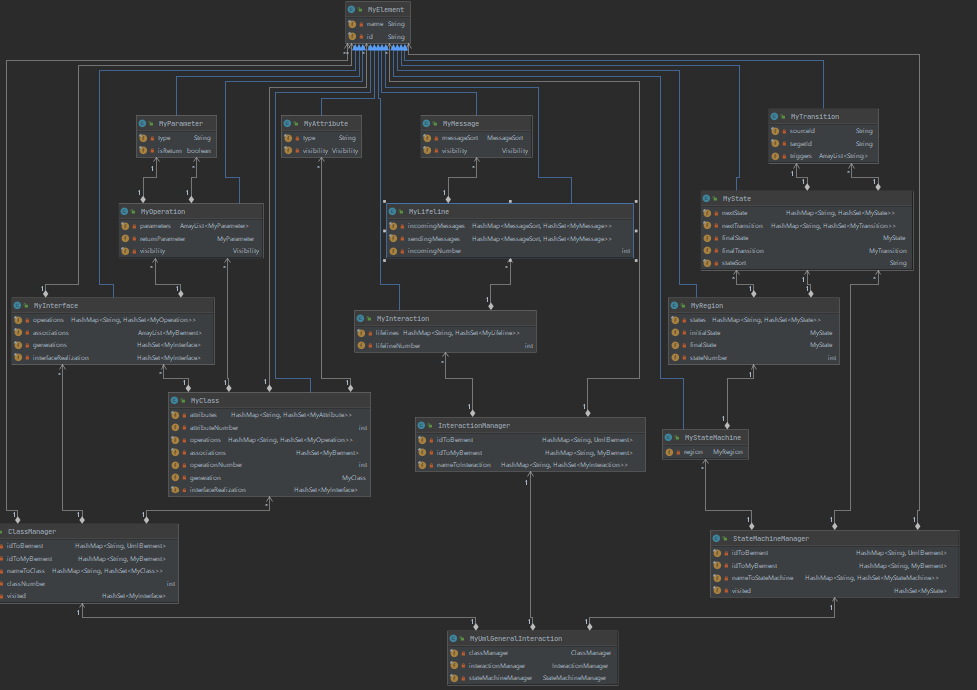This screenshot has height=690, width=977.
Task: Click the class icon beside MyOperation
Action: click(124, 211)
